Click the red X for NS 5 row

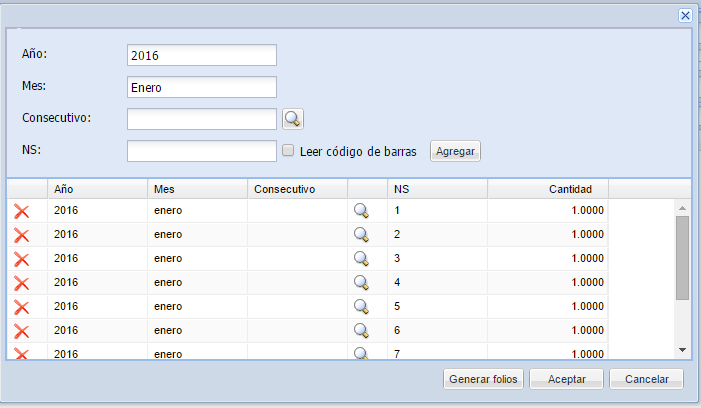pyautogui.click(x=21, y=307)
